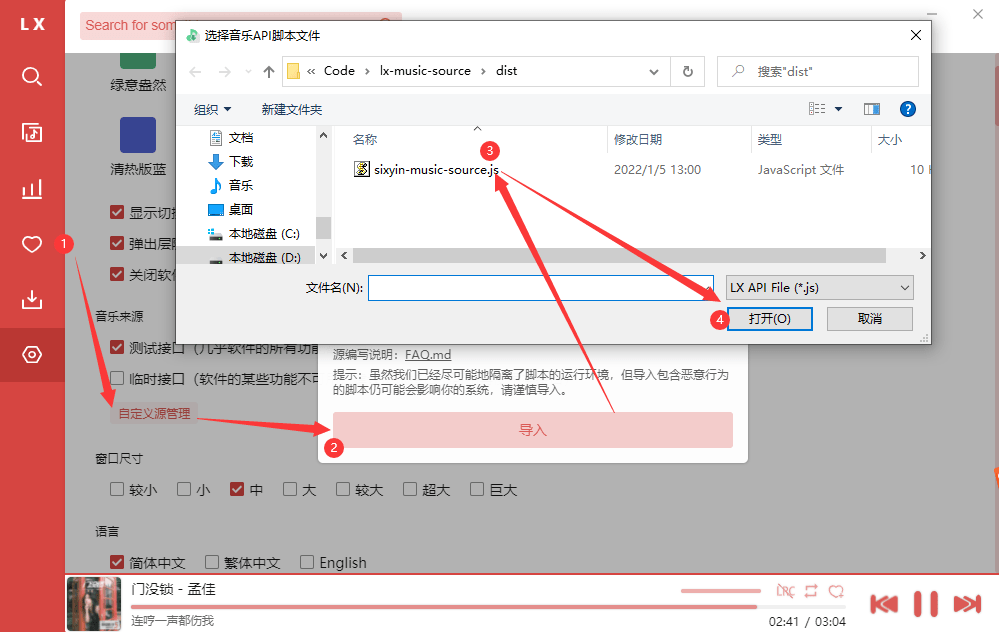Enable the English language checkbox
Screen dimensions: 999x632
(x=307, y=562)
